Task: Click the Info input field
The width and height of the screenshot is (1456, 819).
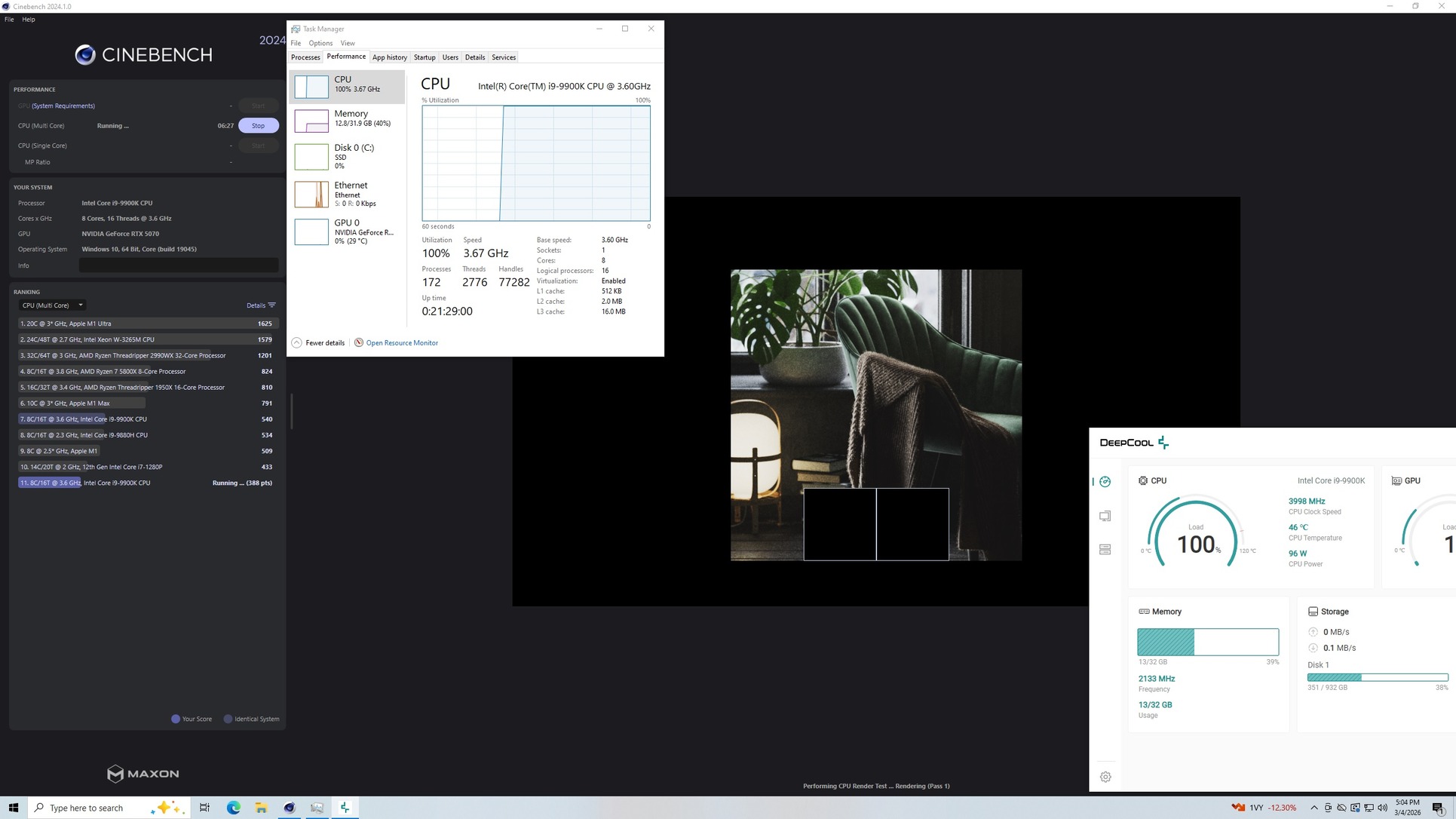Action: click(179, 265)
